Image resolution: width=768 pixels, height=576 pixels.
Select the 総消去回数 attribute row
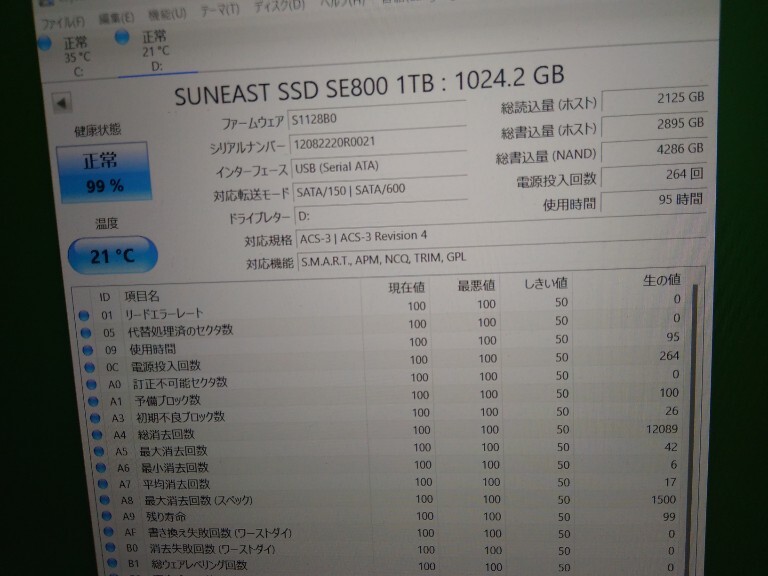(389, 431)
